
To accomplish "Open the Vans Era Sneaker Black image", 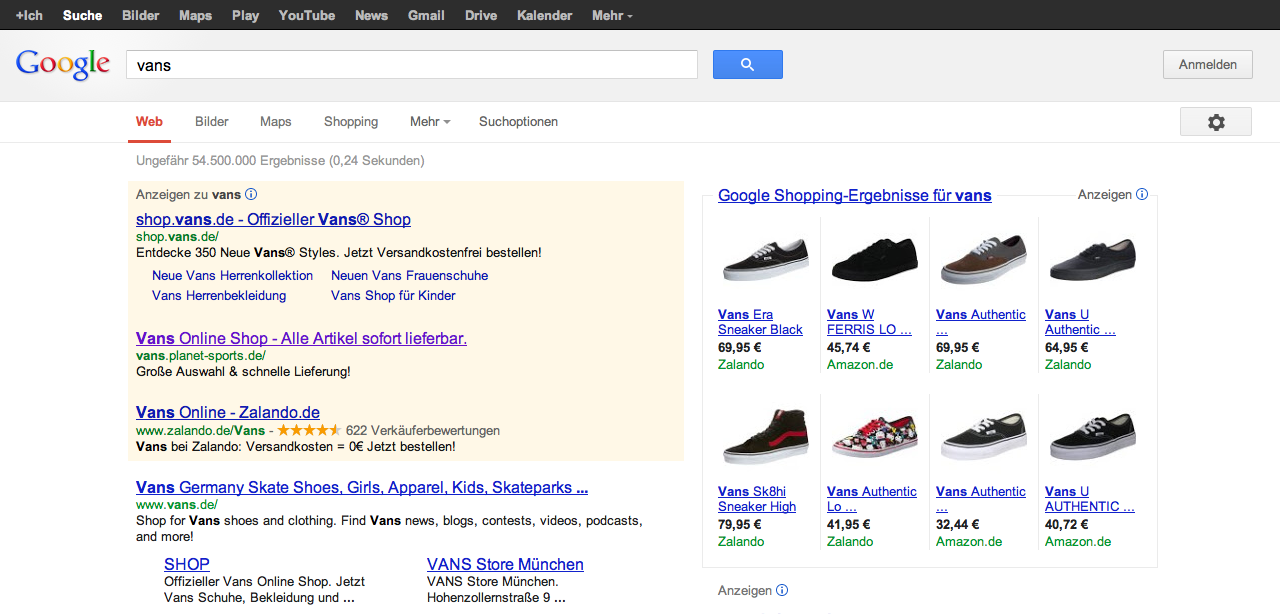I will [x=765, y=260].
